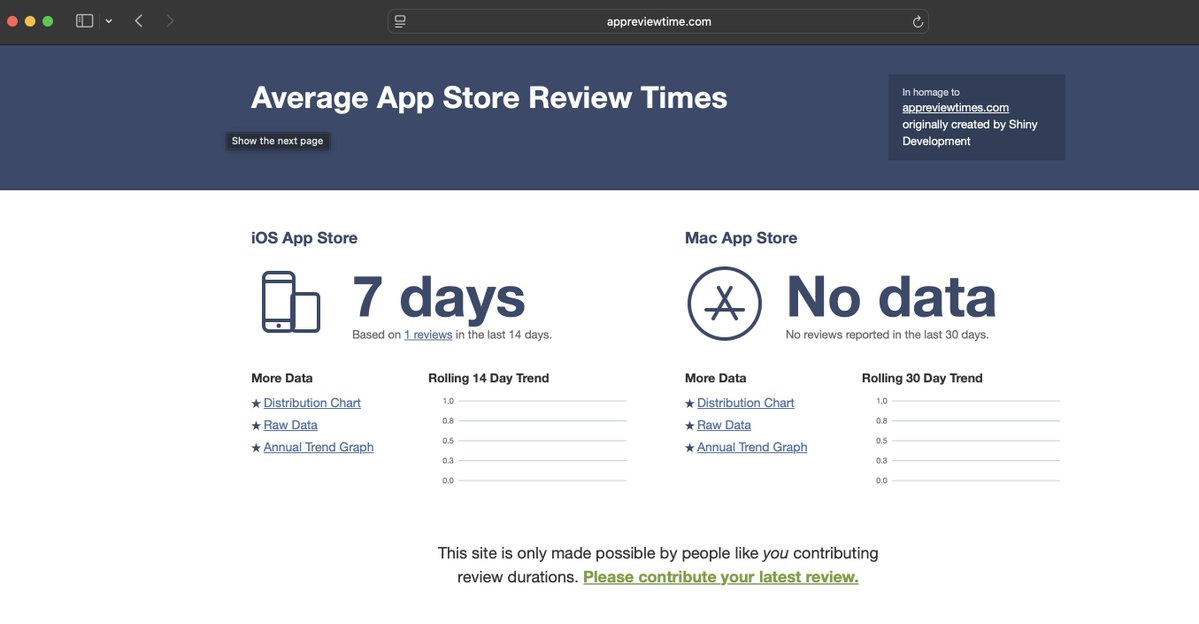Open Mac App Store Annual Trend Graph
Image resolution: width=1199 pixels, height=624 pixels.
(x=752, y=447)
